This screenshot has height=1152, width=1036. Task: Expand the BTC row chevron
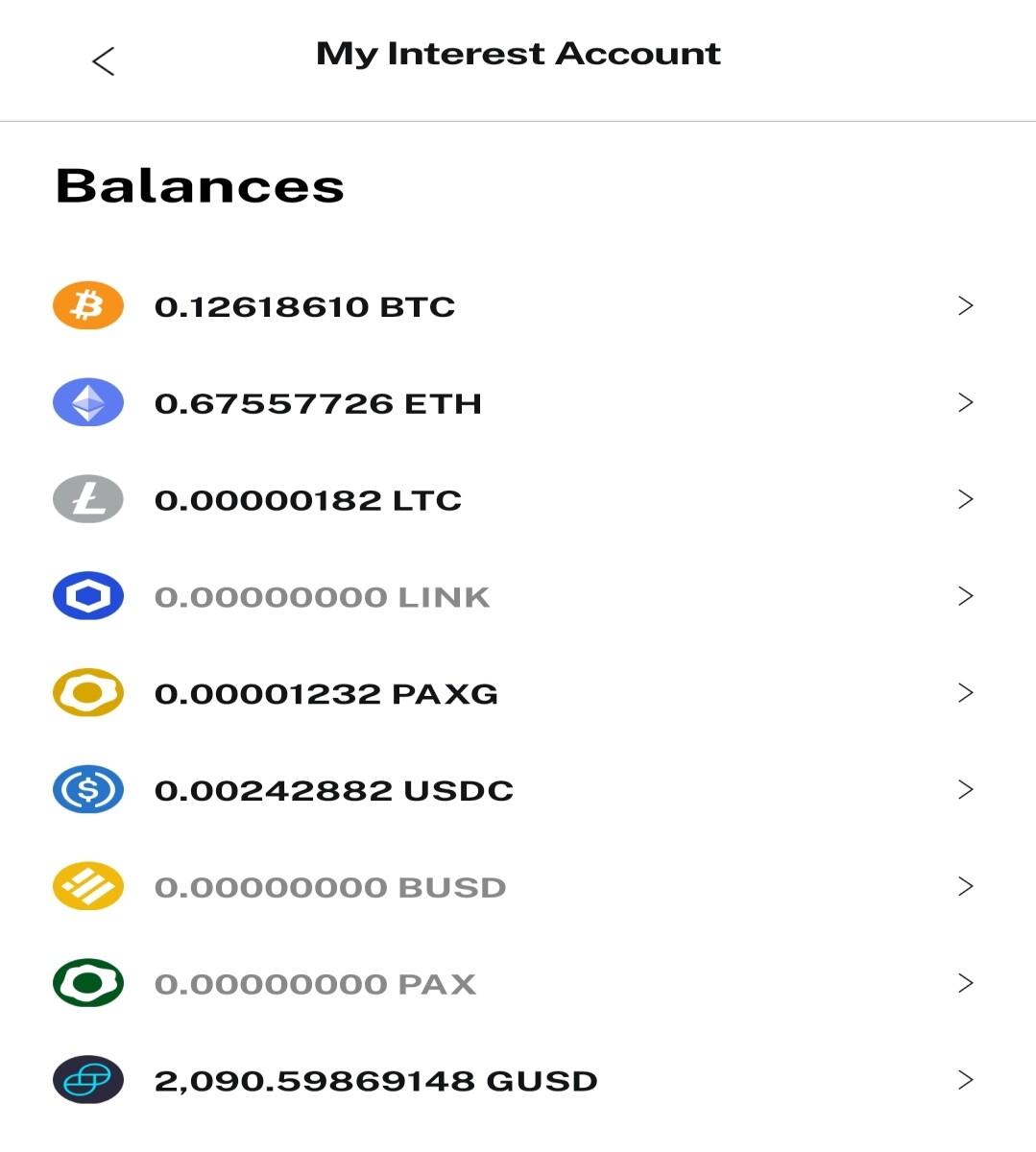click(966, 305)
